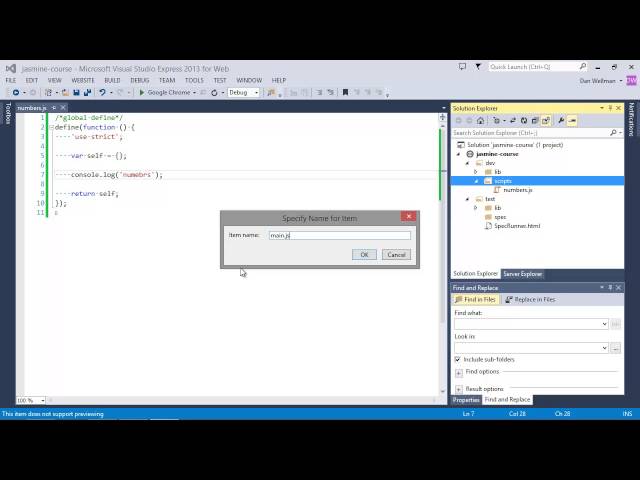640x480 pixels.
Task: Click the notifications filter flag icon
Action: (x=478, y=67)
